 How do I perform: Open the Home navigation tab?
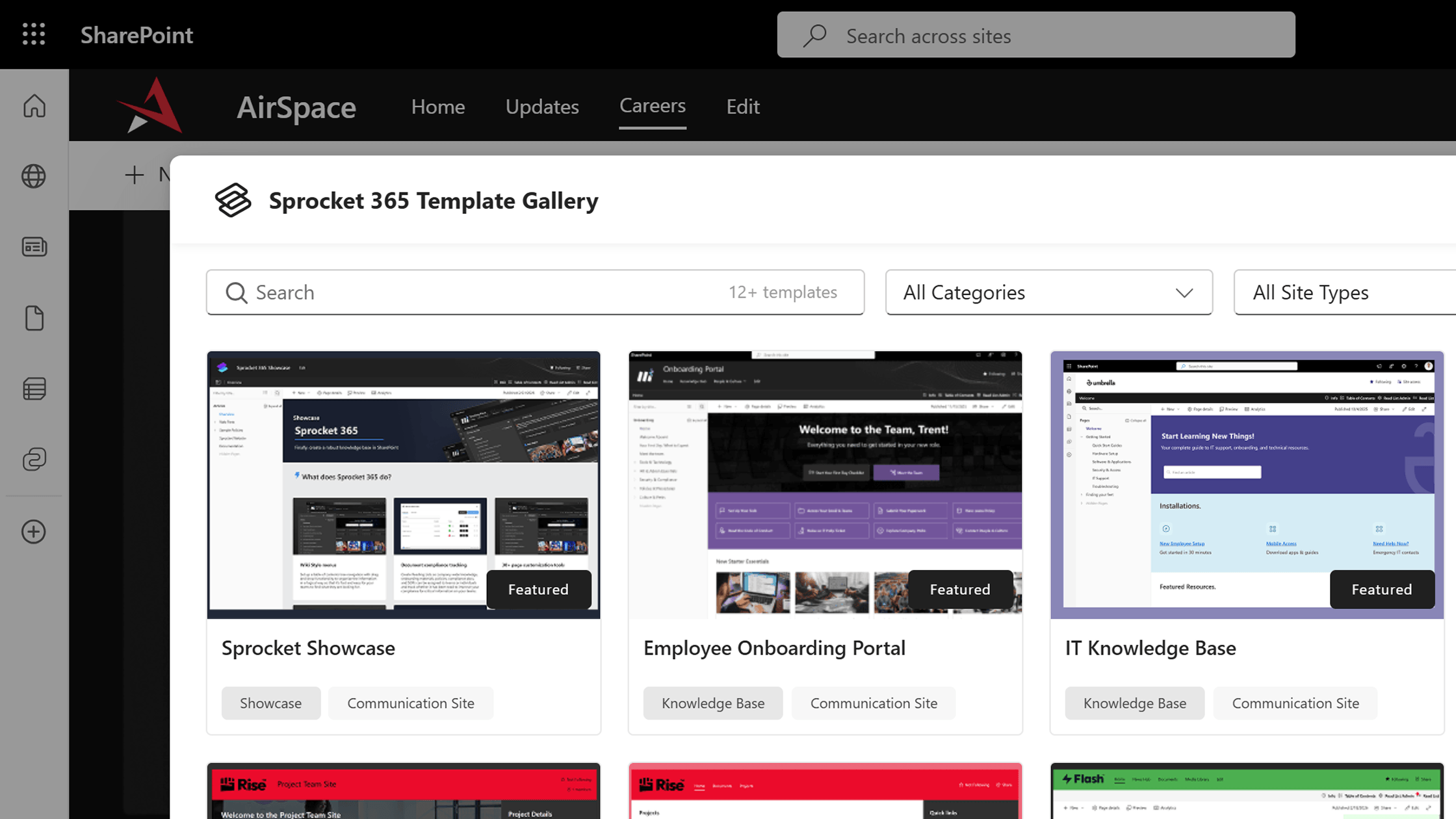tap(438, 107)
